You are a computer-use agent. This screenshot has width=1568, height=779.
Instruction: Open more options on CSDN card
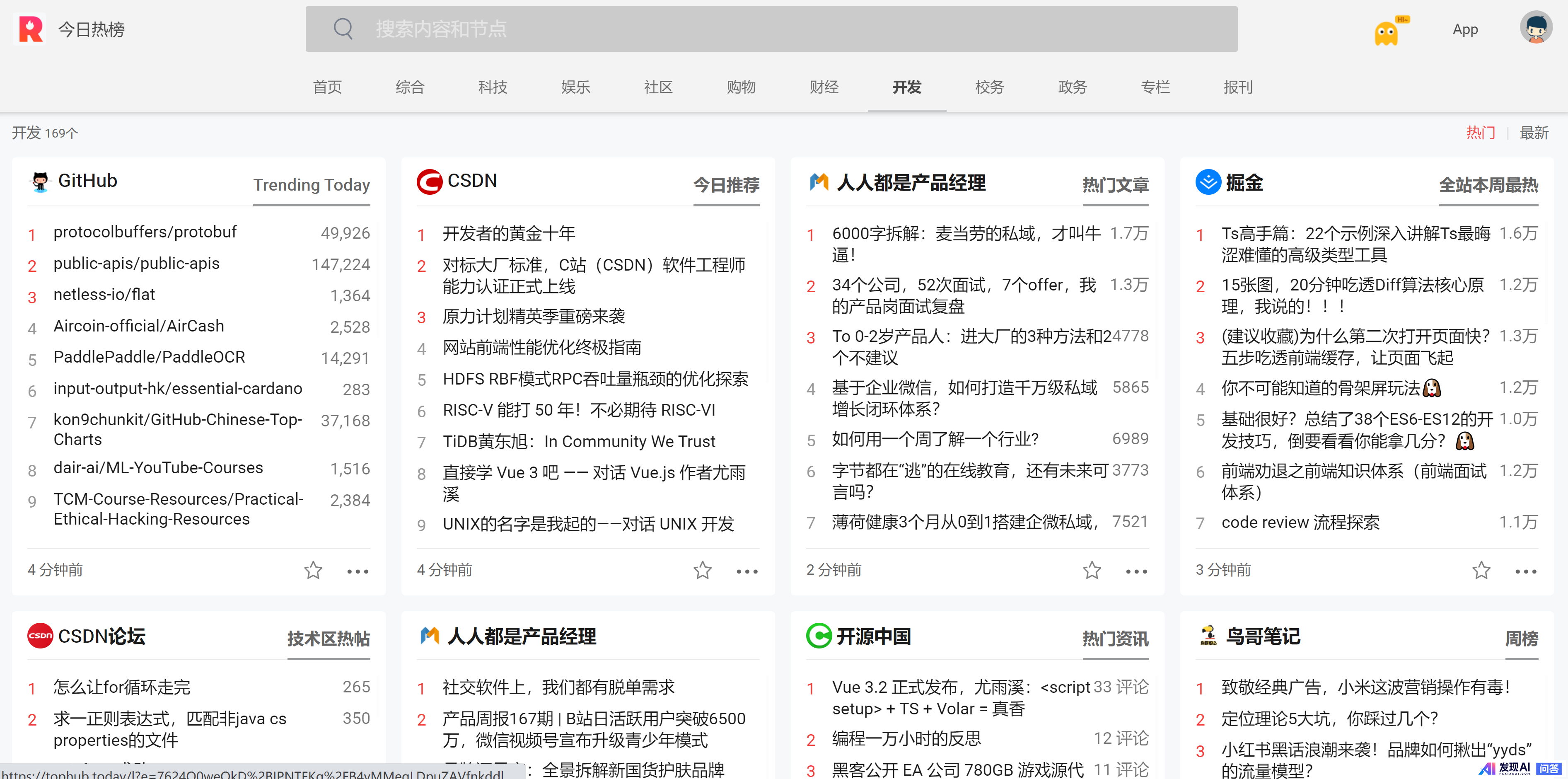point(747,571)
